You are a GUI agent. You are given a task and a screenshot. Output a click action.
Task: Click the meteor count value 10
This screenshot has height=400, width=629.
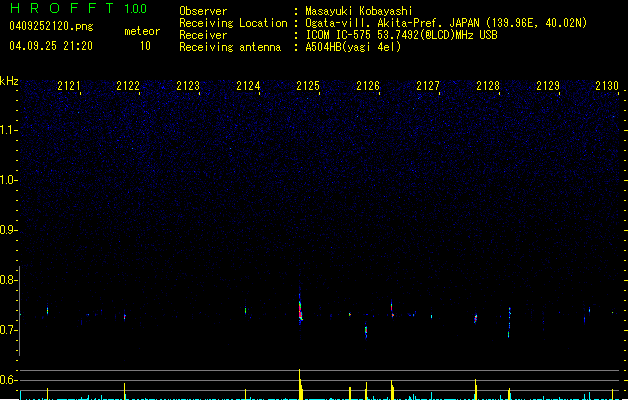point(145,46)
